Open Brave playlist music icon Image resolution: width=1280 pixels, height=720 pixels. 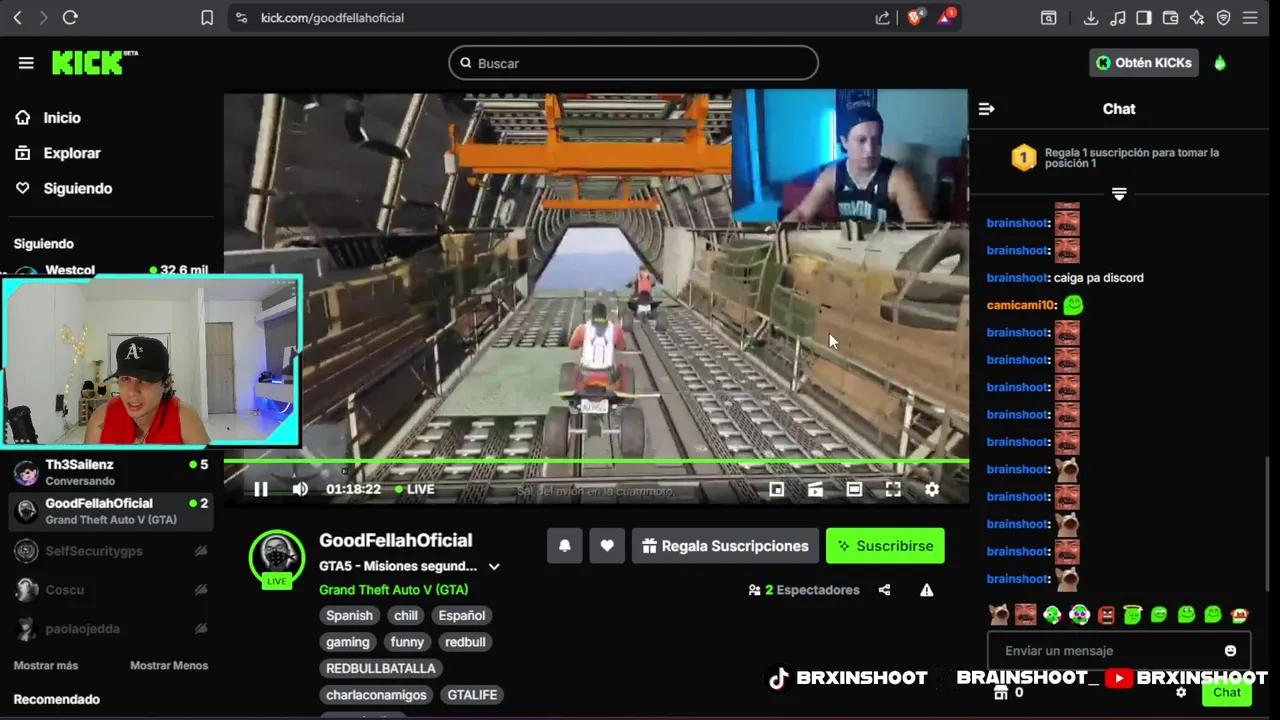point(1118,18)
